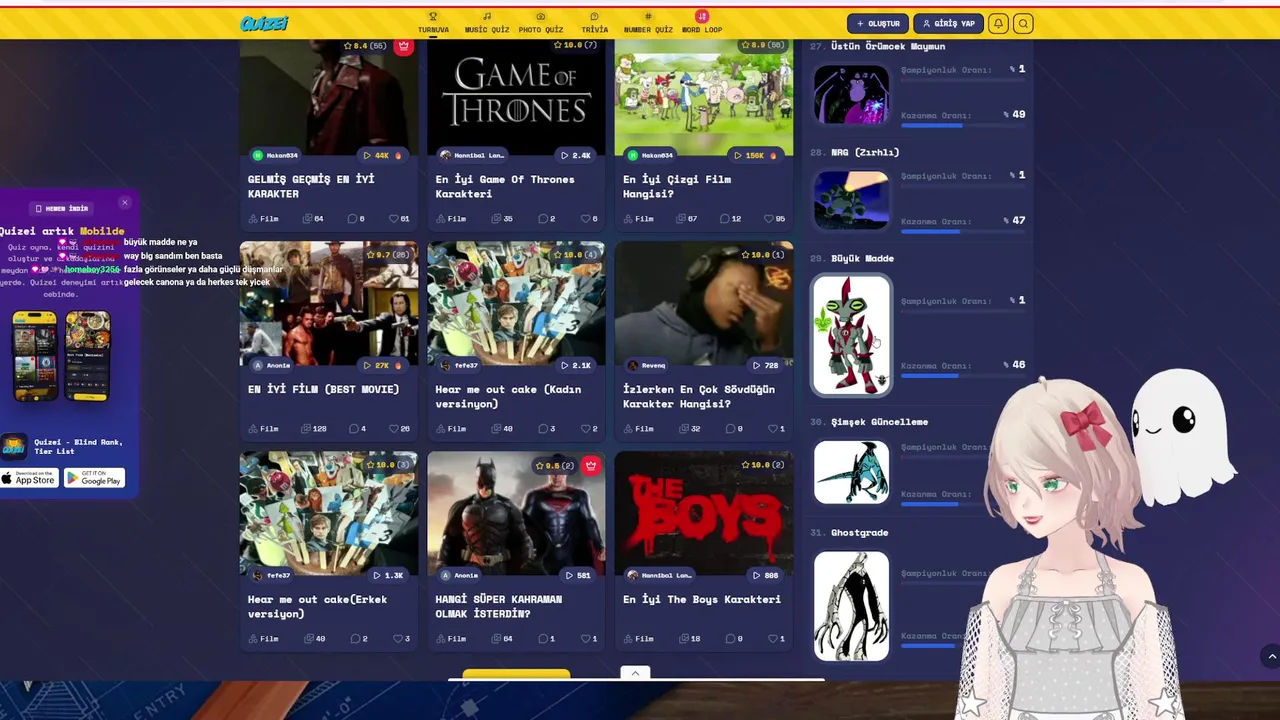The height and width of the screenshot is (720, 1280).
Task: Open the App Store download badge
Action: 29,478
